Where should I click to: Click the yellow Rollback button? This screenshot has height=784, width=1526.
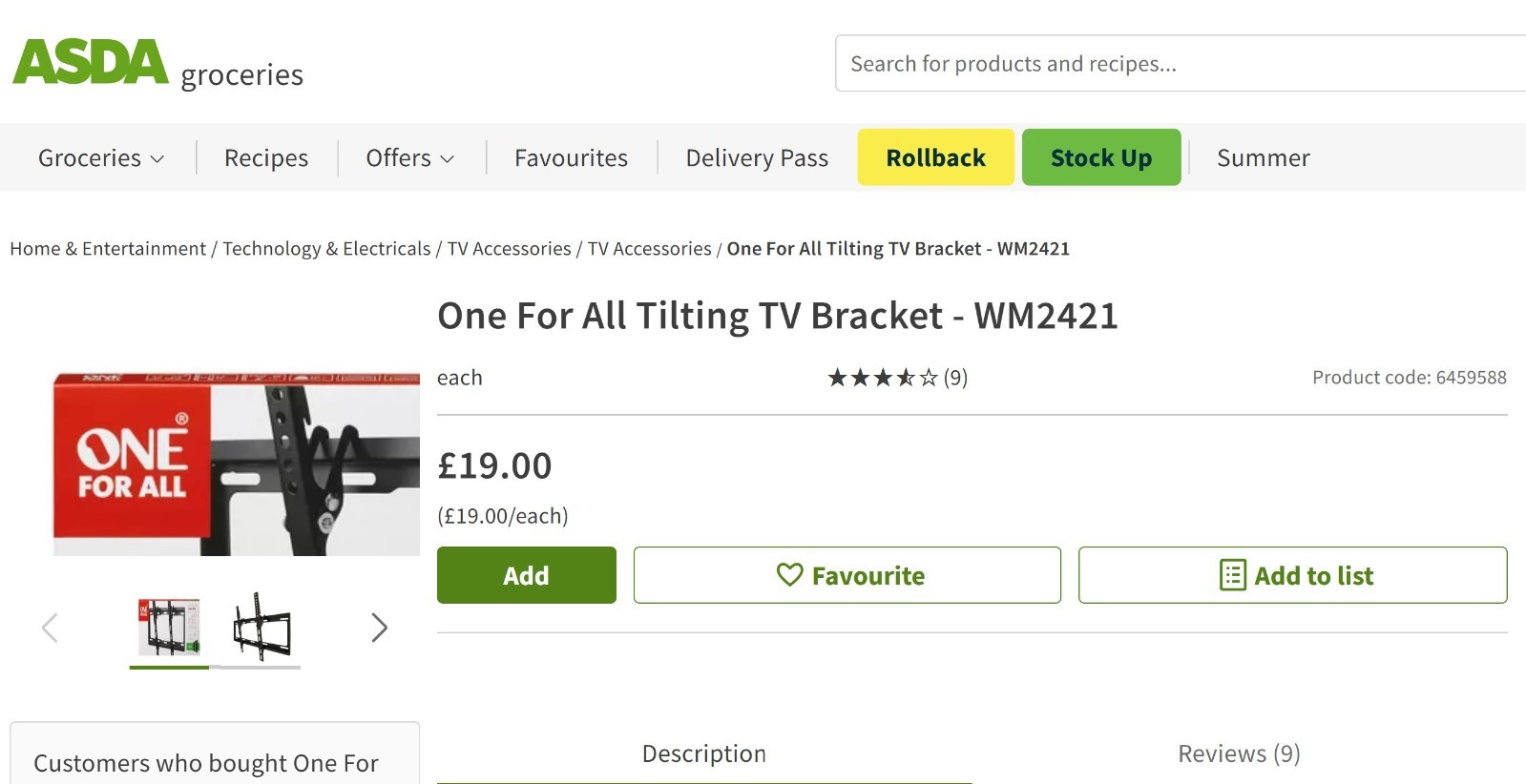(x=935, y=157)
